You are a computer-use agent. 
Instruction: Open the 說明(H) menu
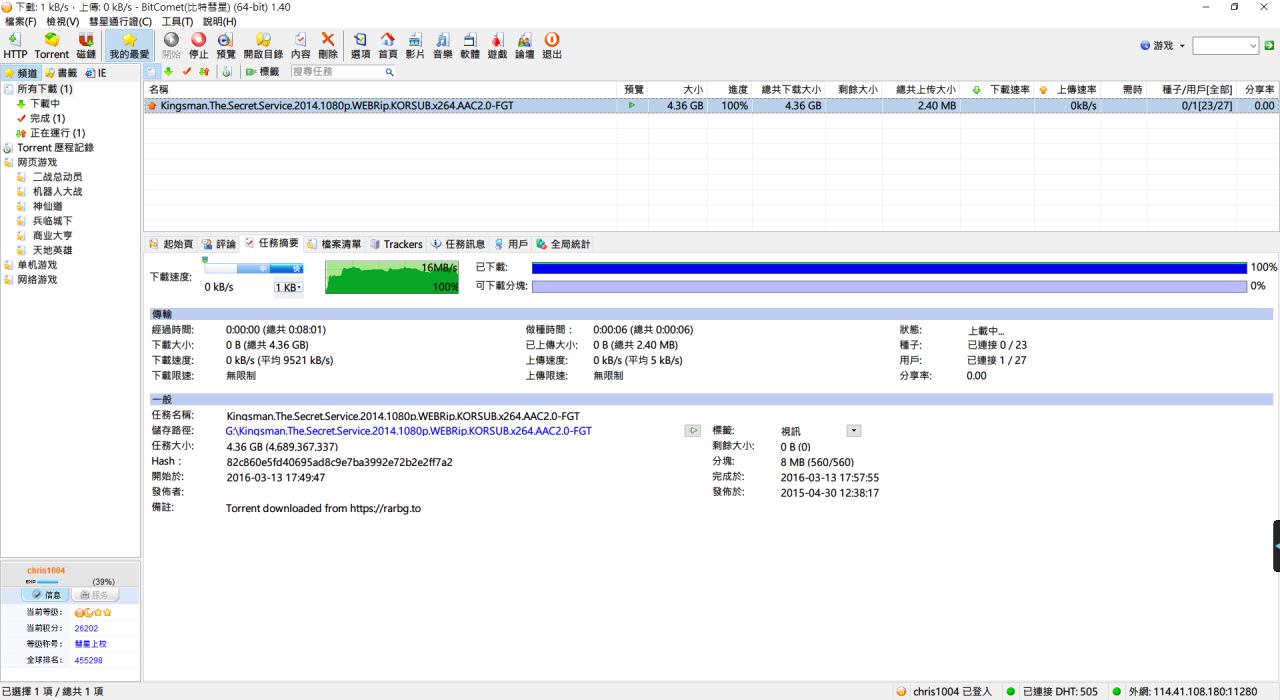tap(220, 21)
